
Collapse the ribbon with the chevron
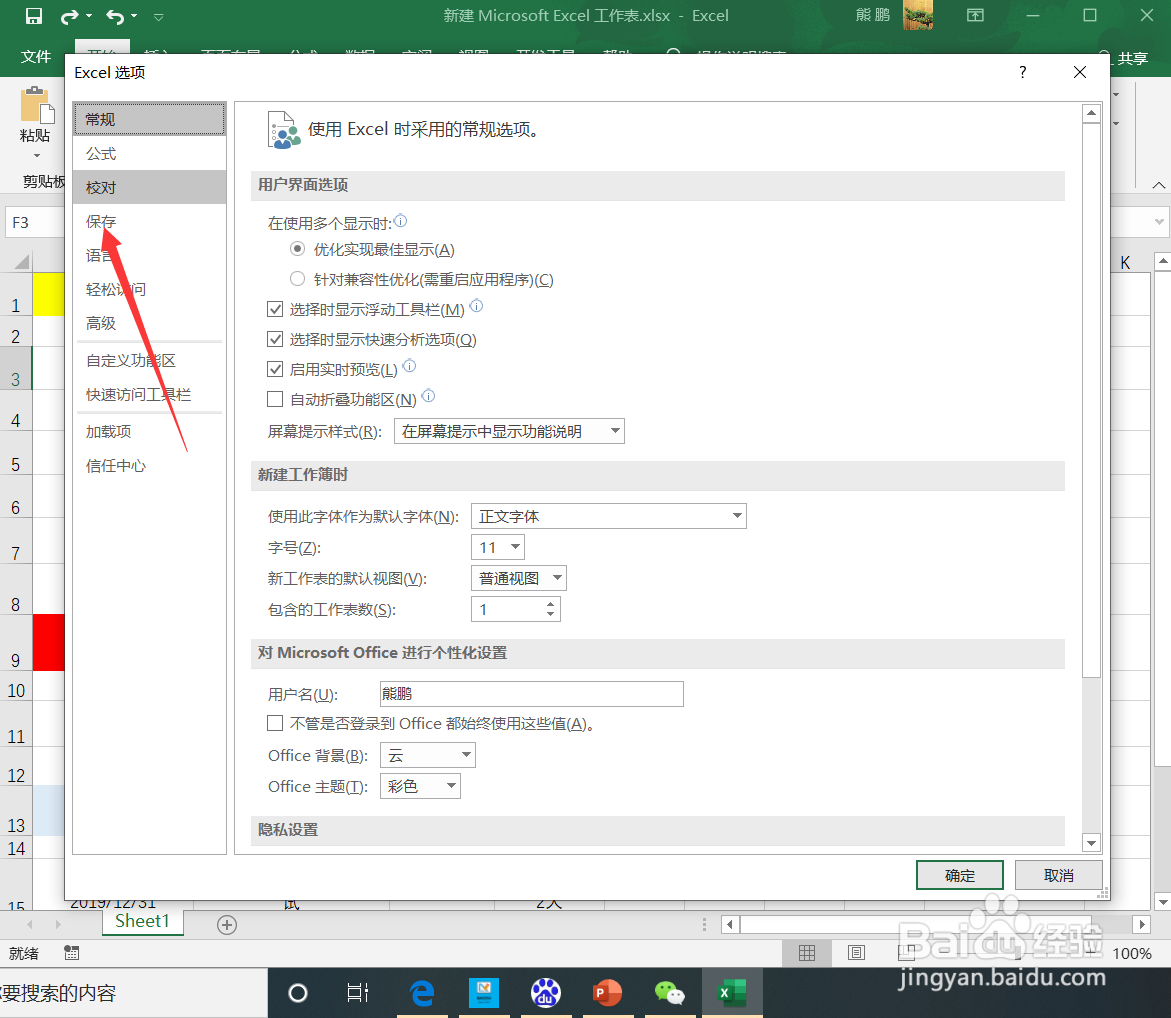tap(1159, 184)
